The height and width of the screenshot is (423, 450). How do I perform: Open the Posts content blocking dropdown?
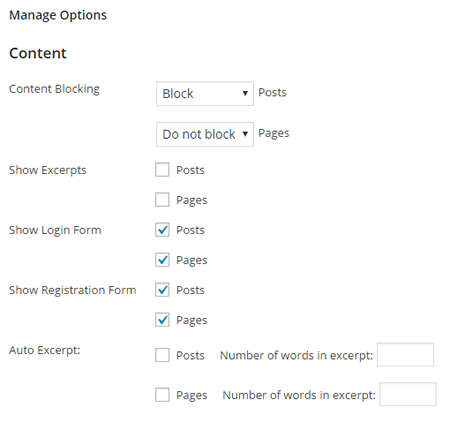tap(205, 94)
